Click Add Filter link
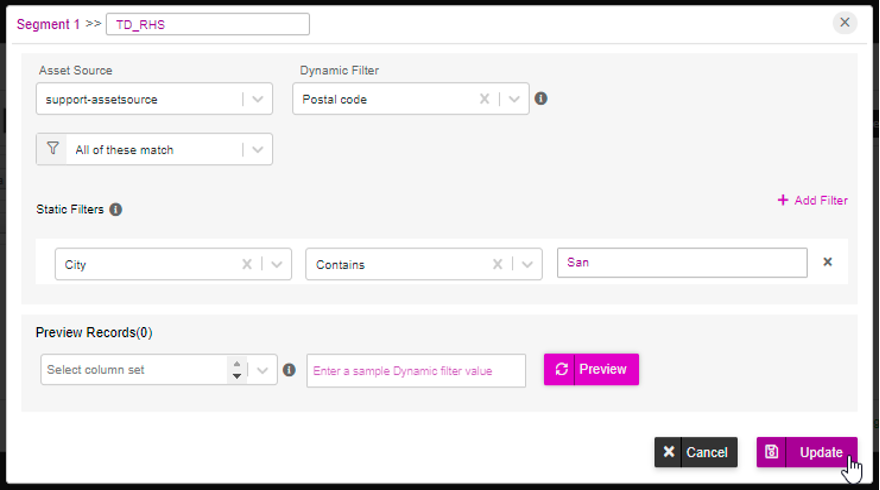 pos(812,200)
